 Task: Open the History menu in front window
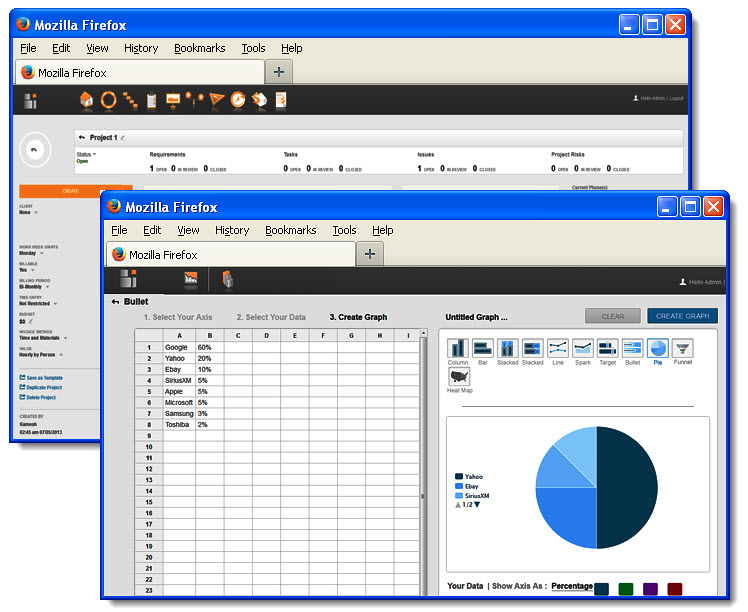click(232, 230)
